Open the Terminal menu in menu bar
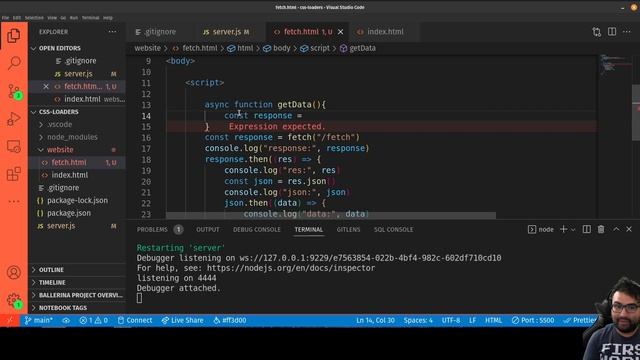This screenshot has height=360, width=640. [90, 18]
